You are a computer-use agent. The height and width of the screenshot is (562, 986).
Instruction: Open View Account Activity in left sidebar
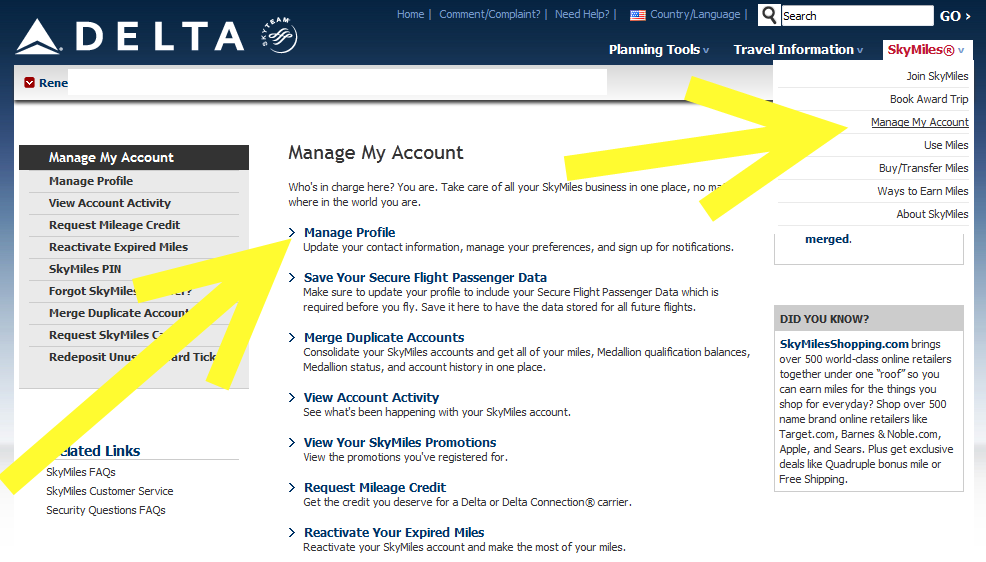110,203
